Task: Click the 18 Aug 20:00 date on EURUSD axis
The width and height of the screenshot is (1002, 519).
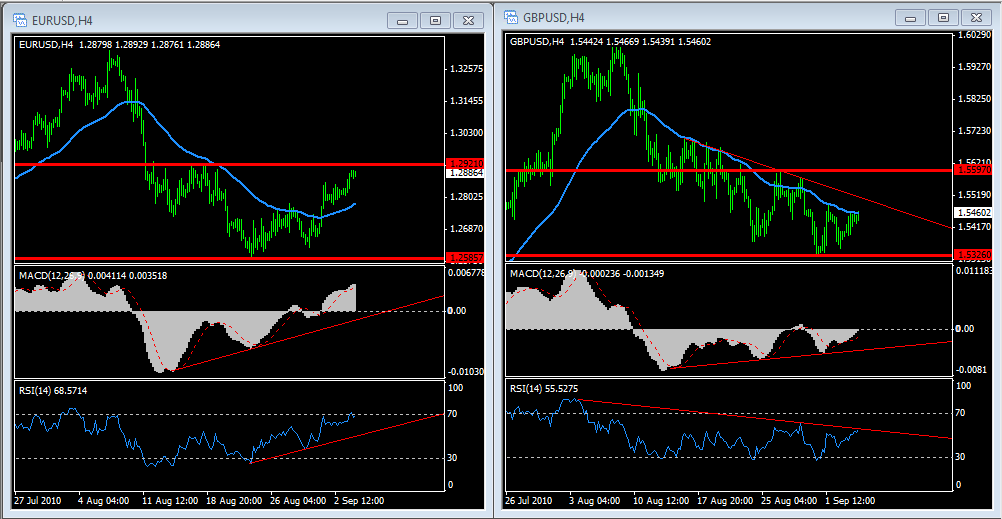Action: [x=234, y=500]
